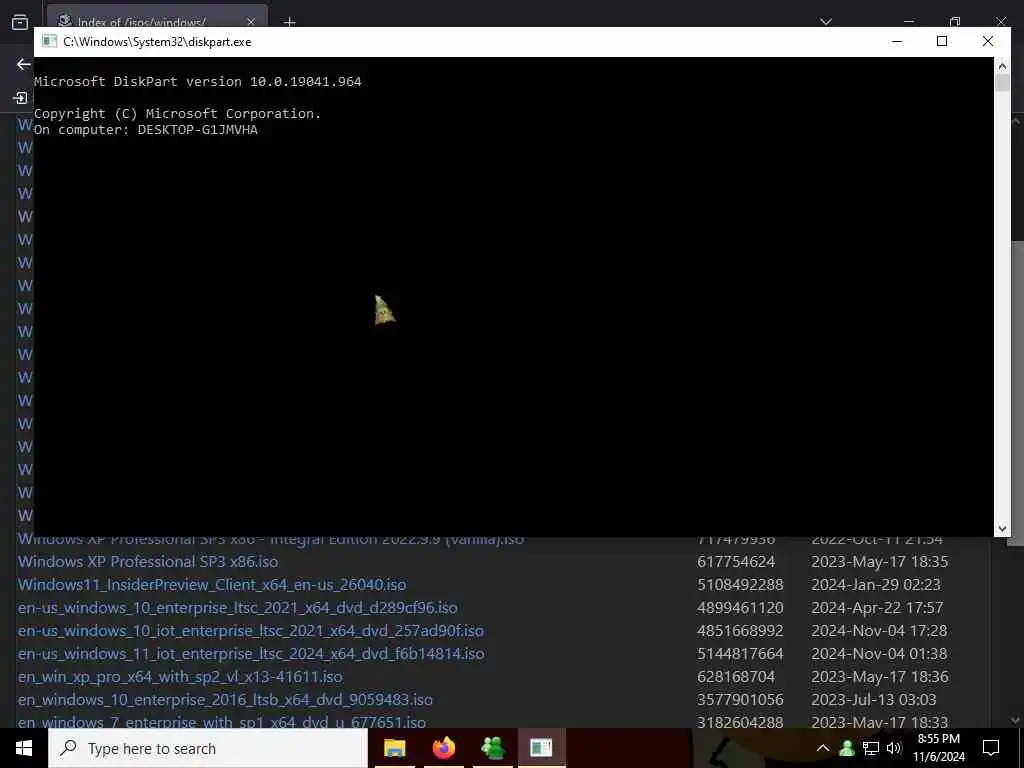Viewport: 1024px width, 768px height.
Task: Close the Index of /isos/windows/ browser tab
Action: click(251, 22)
